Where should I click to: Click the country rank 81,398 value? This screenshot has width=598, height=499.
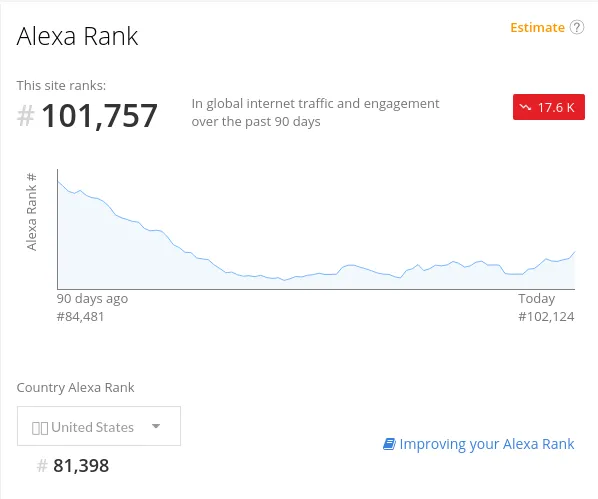click(81, 466)
